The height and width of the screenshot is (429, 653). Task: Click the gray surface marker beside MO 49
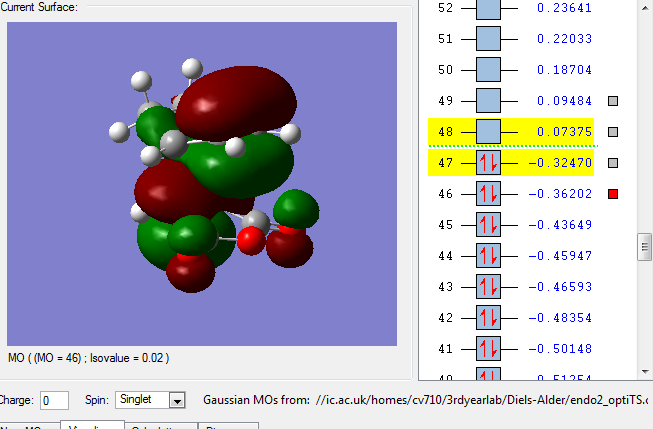click(x=613, y=101)
